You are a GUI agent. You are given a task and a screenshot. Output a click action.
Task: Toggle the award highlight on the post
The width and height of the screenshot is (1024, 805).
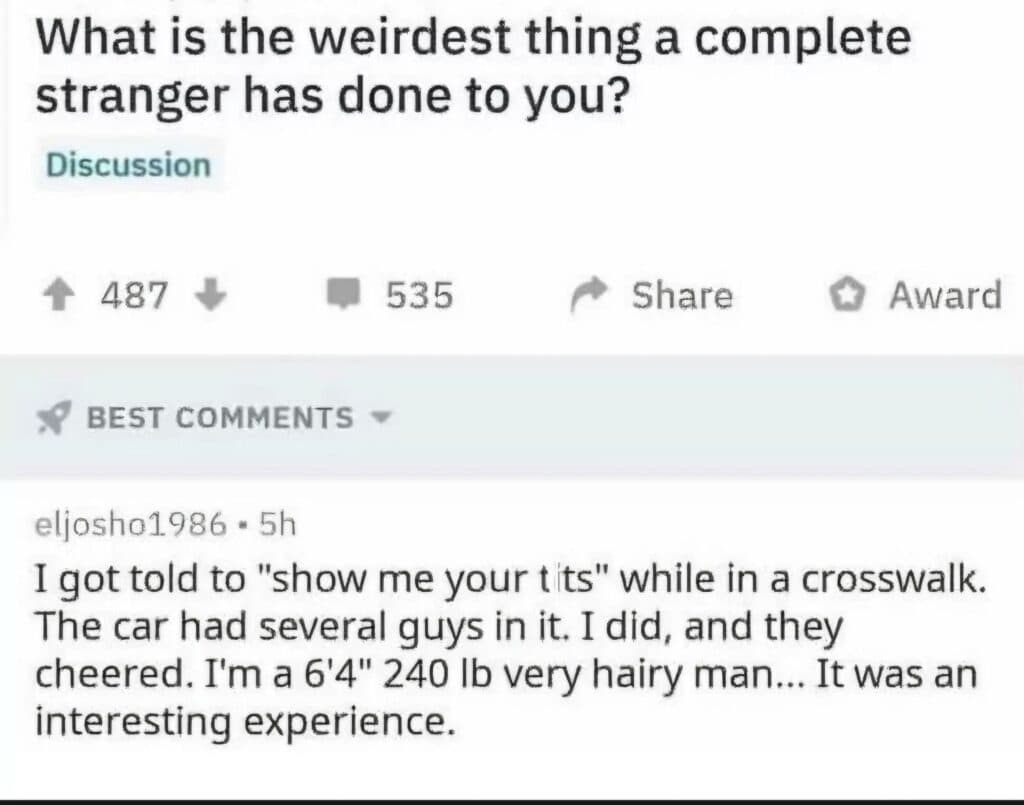click(848, 293)
